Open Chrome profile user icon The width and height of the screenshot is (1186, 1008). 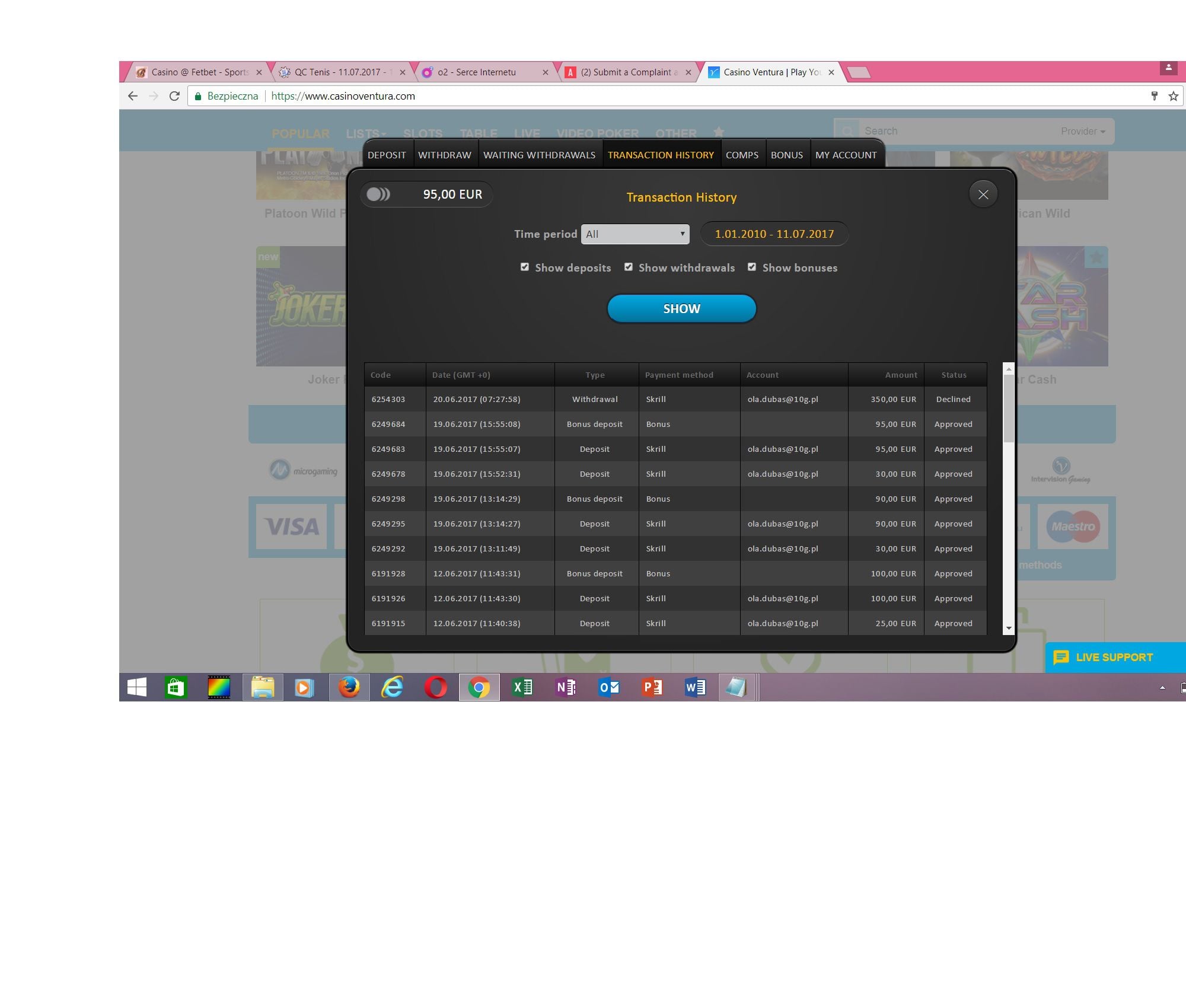coord(1168,68)
